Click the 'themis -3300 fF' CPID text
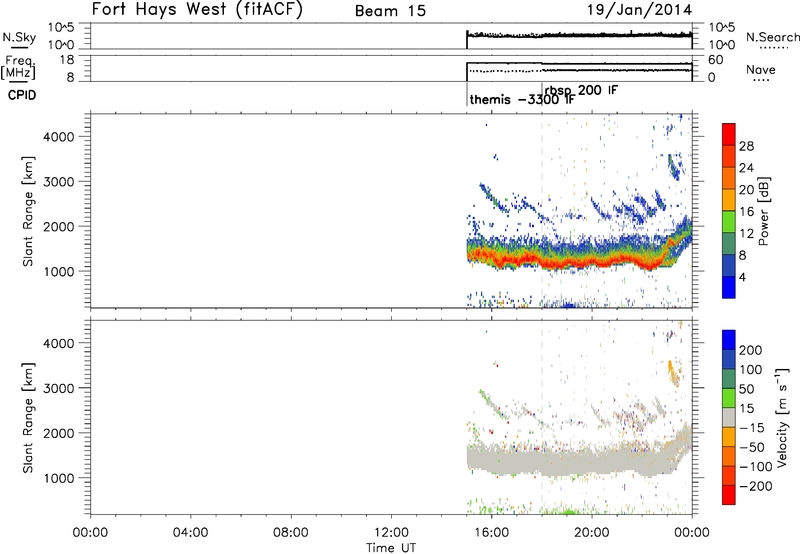The width and height of the screenshot is (800, 554). coord(522,99)
